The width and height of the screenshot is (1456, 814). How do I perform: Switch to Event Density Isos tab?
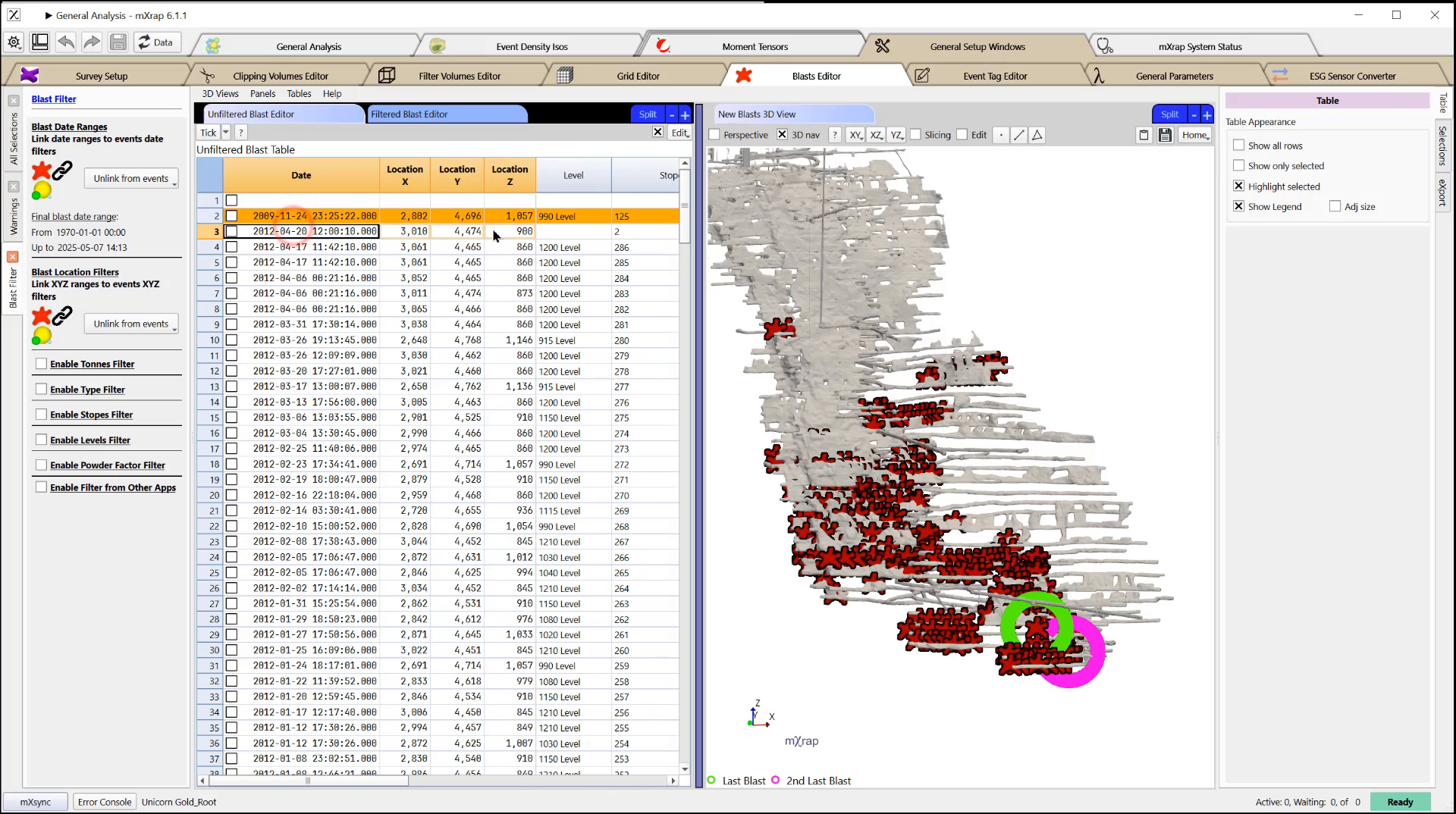click(x=532, y=46)
